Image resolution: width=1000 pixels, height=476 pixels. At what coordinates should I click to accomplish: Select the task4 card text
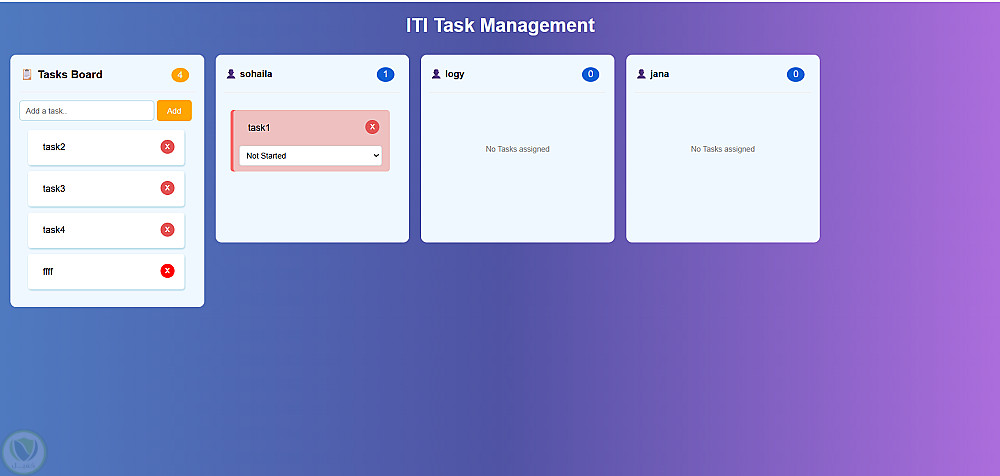tap(54, 230)
